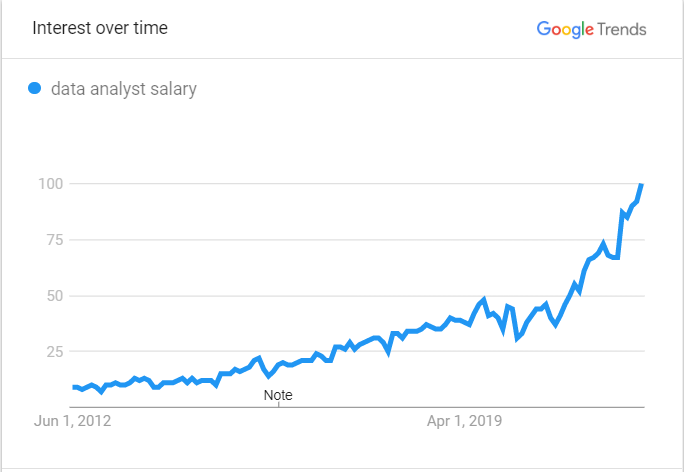Click the steep vertical jump near the chart's end
Viewport: 684px width, 472px height.
(620, 235)
